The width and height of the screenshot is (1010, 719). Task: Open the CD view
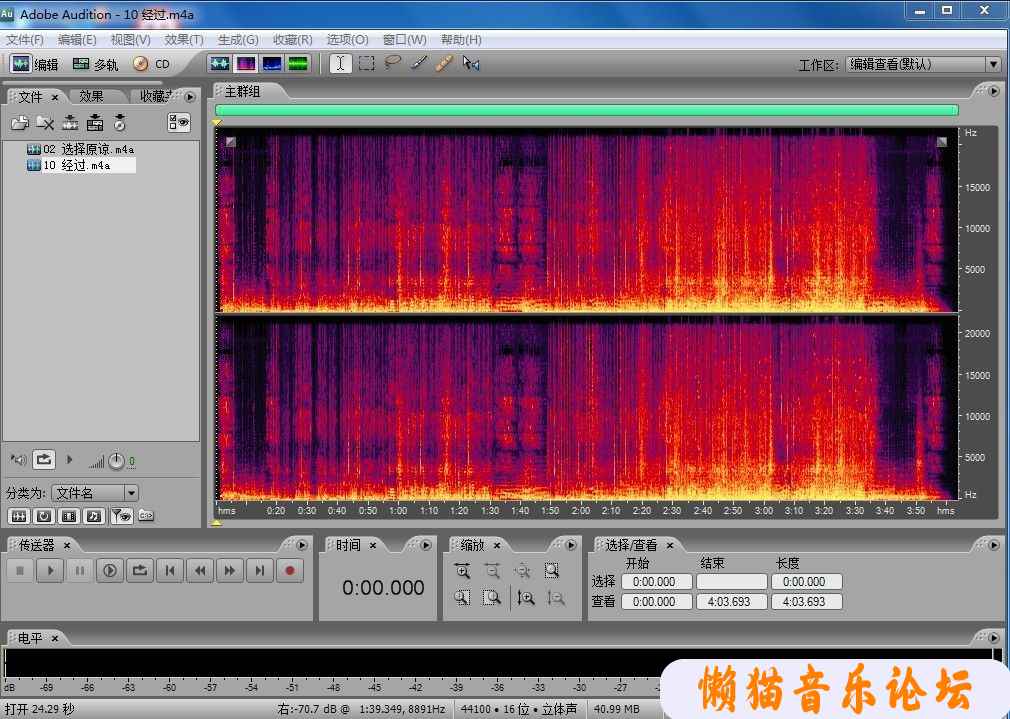coord(151,64)
